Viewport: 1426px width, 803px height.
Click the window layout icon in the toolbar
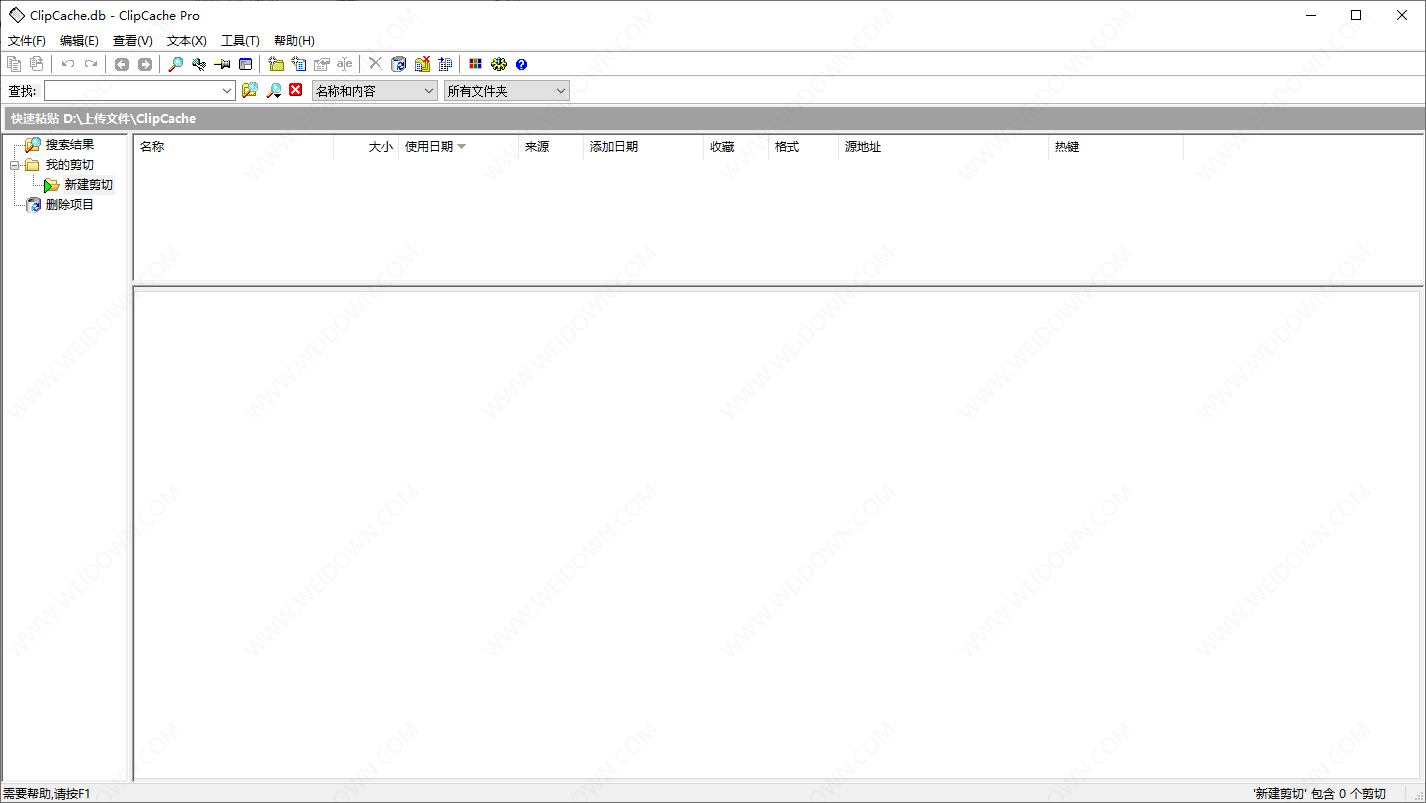click(x=245, y=64)
